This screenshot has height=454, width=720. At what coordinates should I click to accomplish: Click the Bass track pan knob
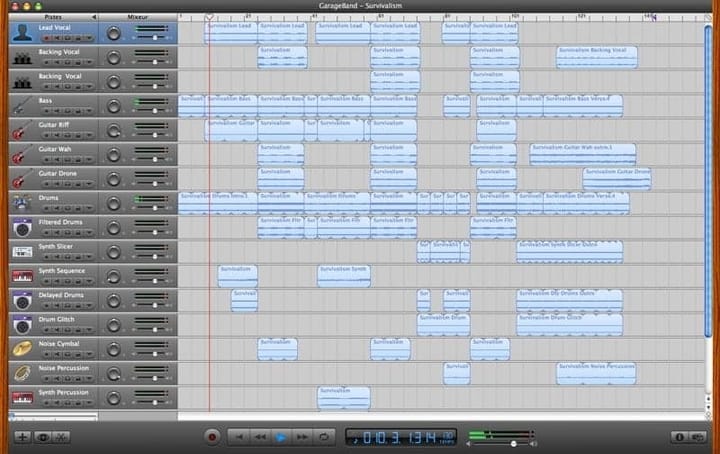pos(113,106)
